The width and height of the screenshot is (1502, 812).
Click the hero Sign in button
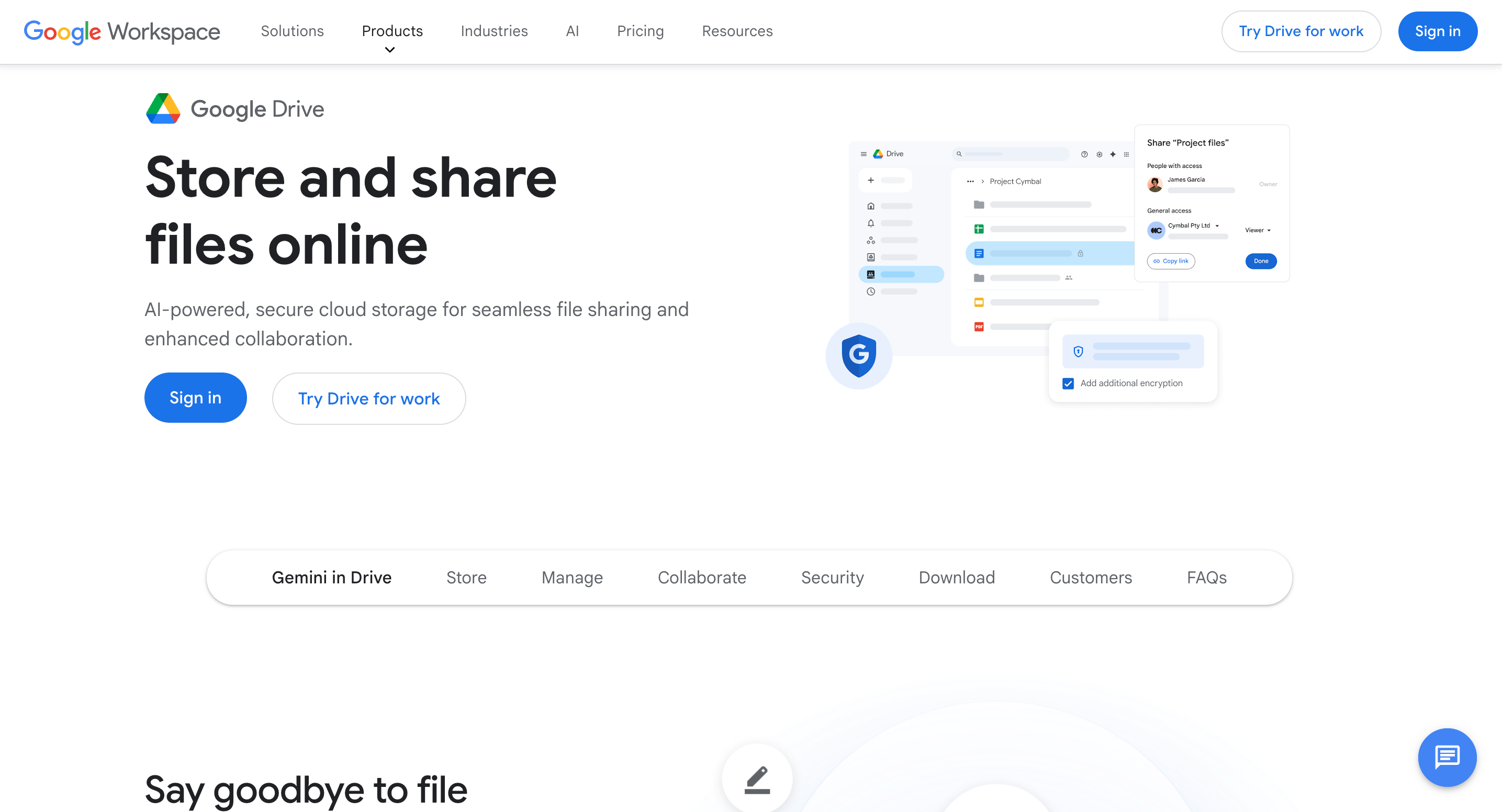tap(195, 398)
